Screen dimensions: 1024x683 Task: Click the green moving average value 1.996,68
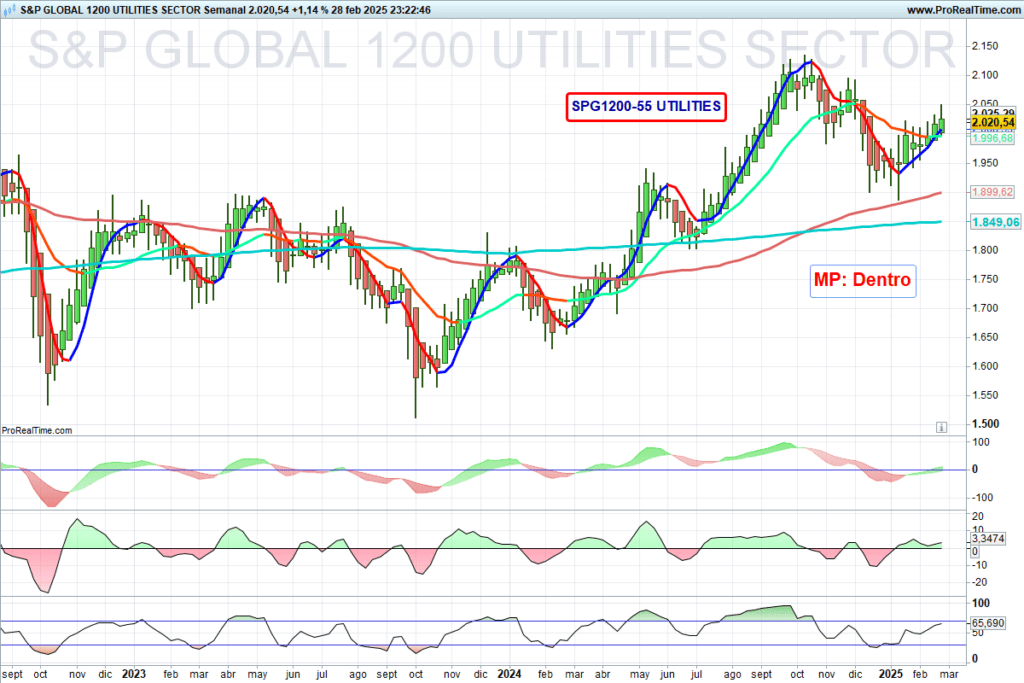pos(993,138)
